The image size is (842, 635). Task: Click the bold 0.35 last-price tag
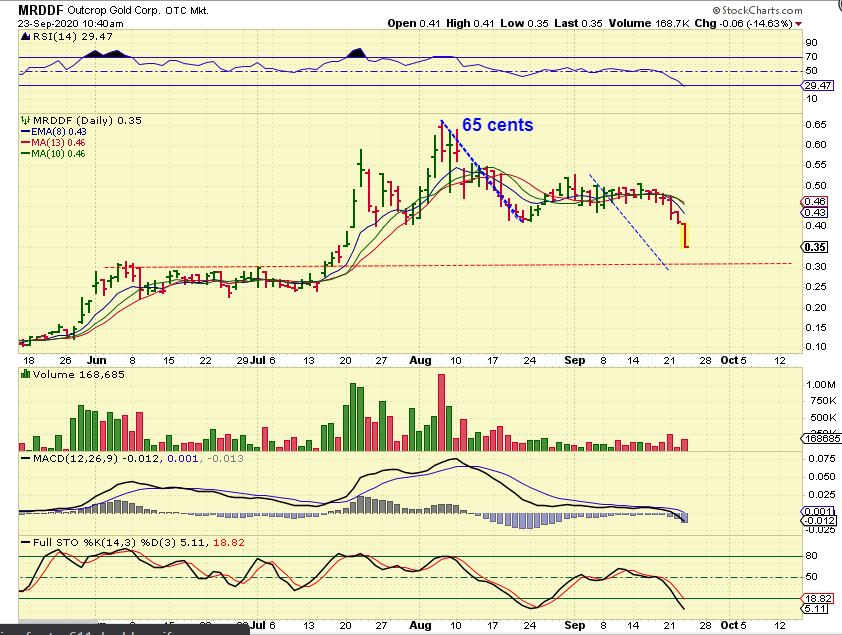click(x=815, y=247)
